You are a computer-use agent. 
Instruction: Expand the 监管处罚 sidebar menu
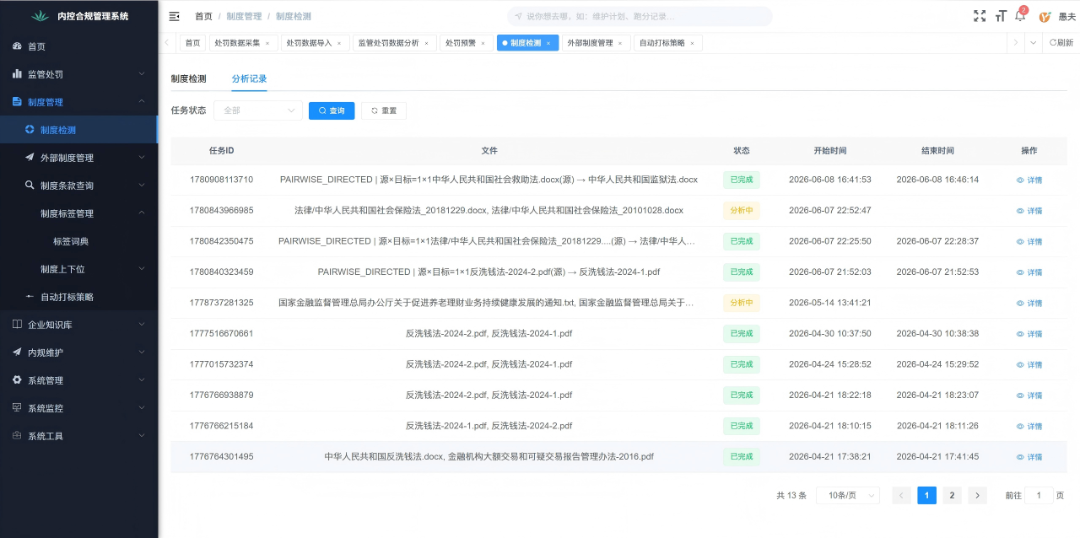pos(79,74)
